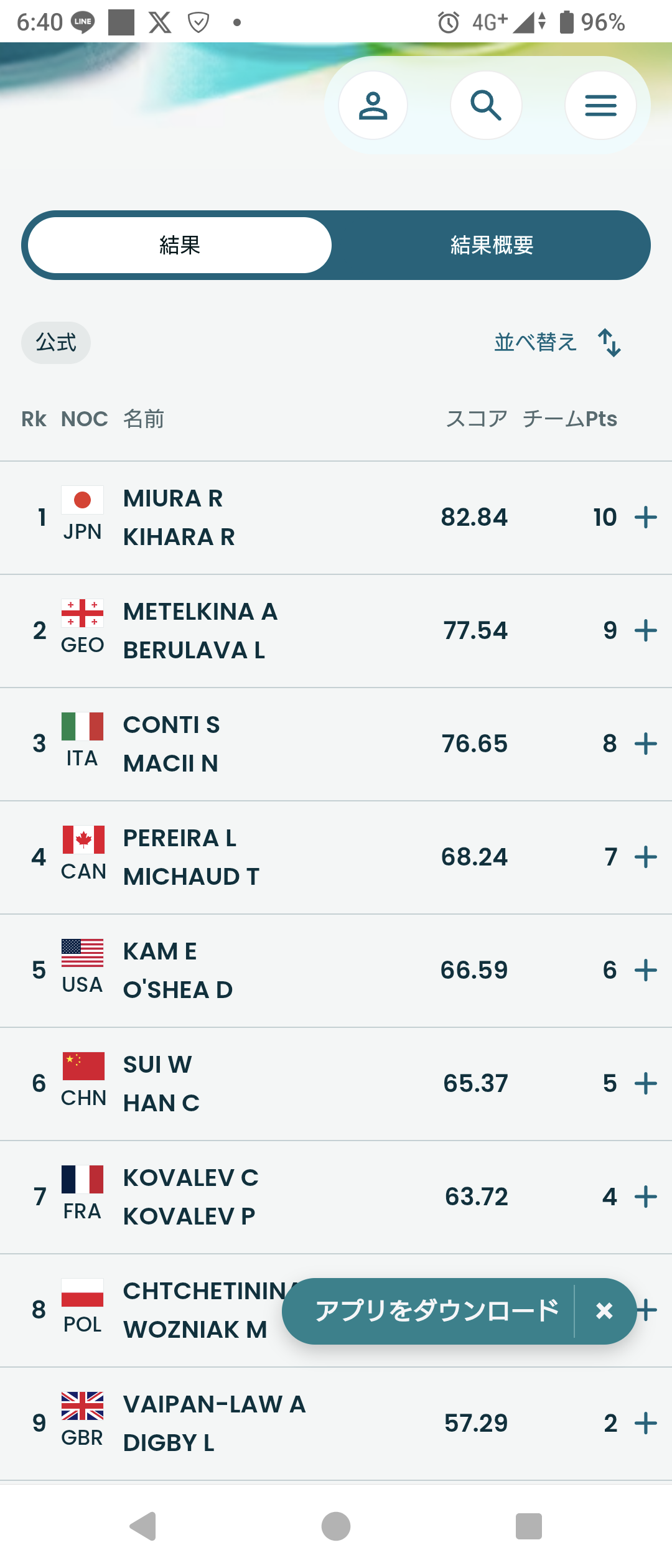The height and width of the screenshot is (1568, 672).
Task: Tap the search magnifier icon
Action: [486, 105]
